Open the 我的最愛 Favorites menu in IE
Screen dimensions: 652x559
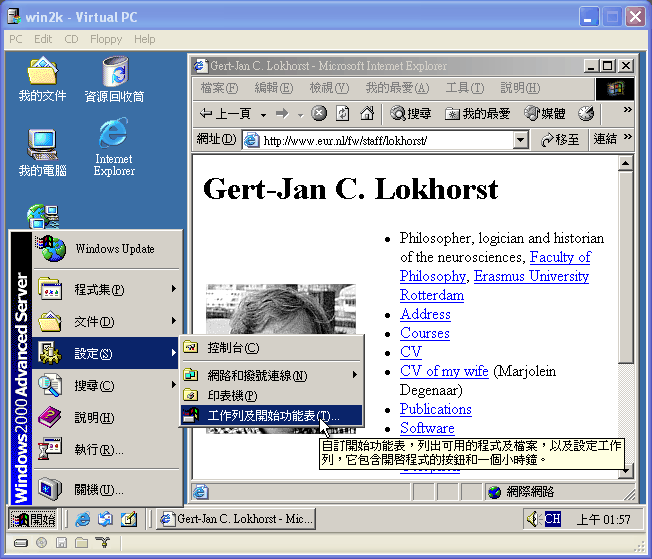tap(397, 88)
